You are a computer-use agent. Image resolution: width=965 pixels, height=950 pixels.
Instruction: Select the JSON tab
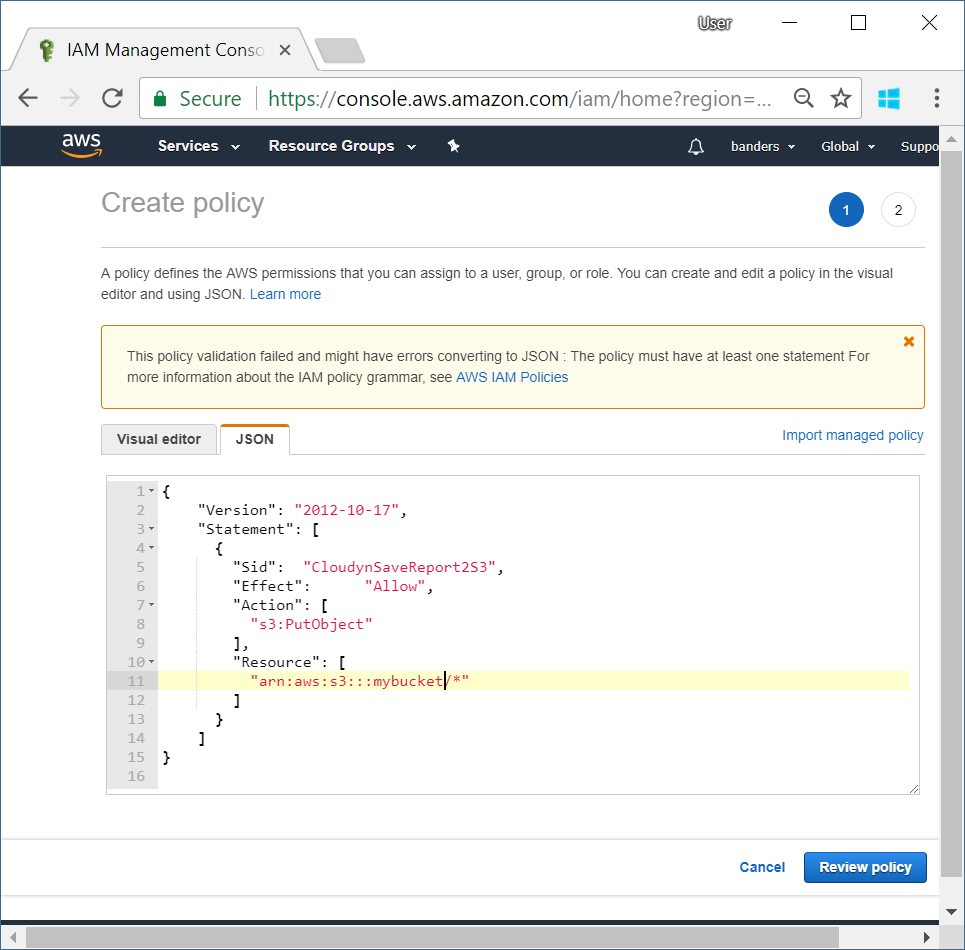[255, 439]
